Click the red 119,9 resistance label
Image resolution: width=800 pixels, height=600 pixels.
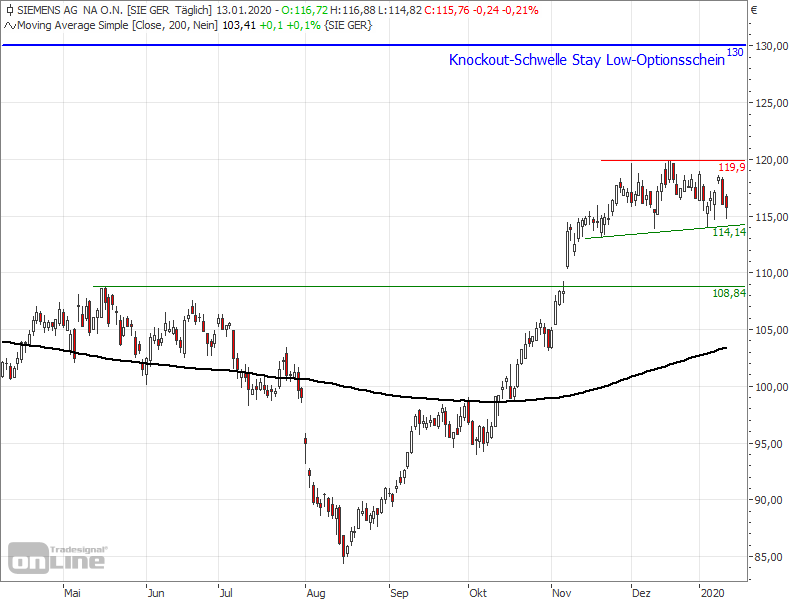[x=732, y=167]
